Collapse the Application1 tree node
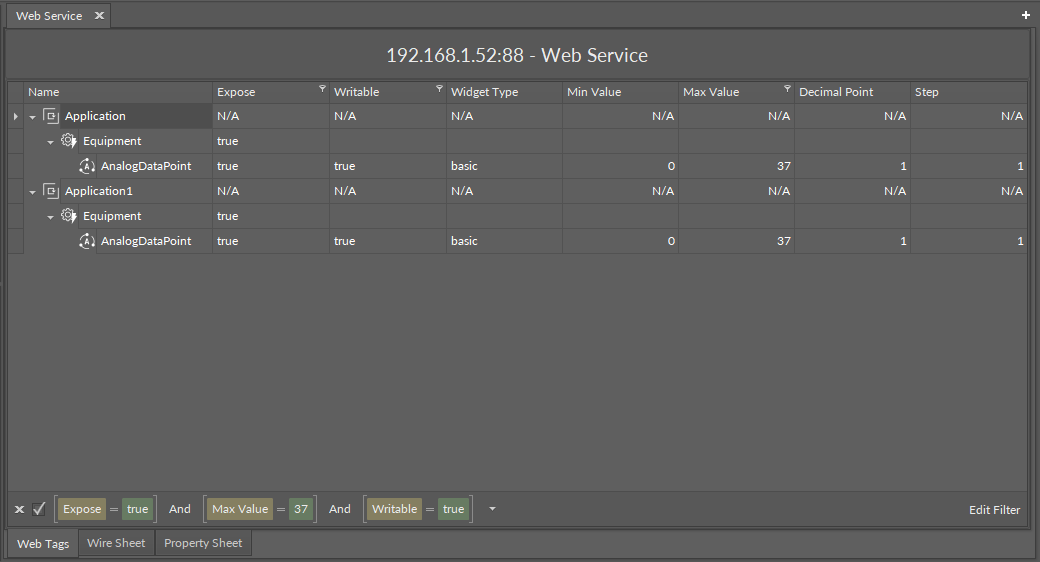The image size is (1040, 562). [32, 192]
